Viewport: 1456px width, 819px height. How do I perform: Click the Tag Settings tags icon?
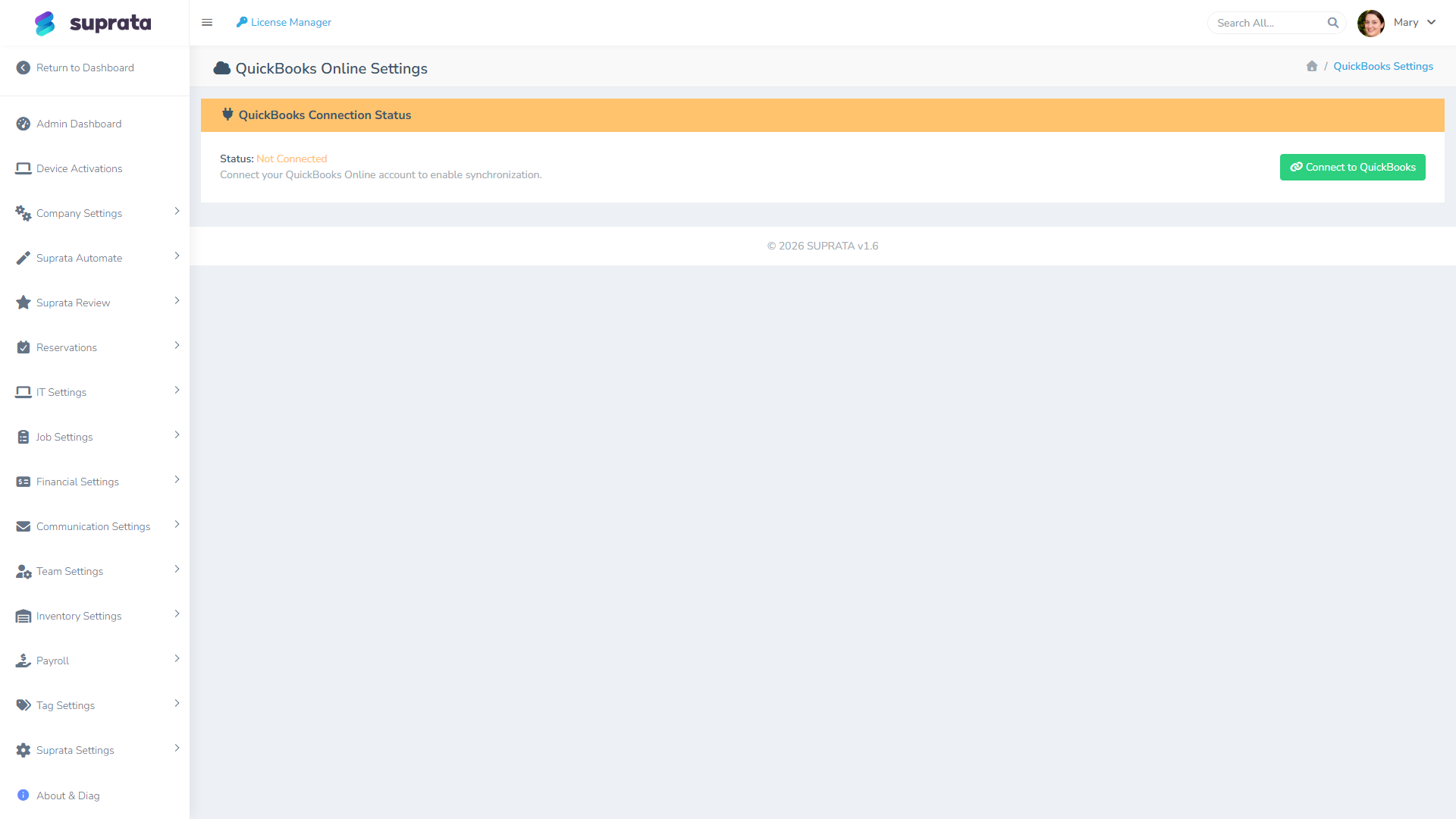24,705
